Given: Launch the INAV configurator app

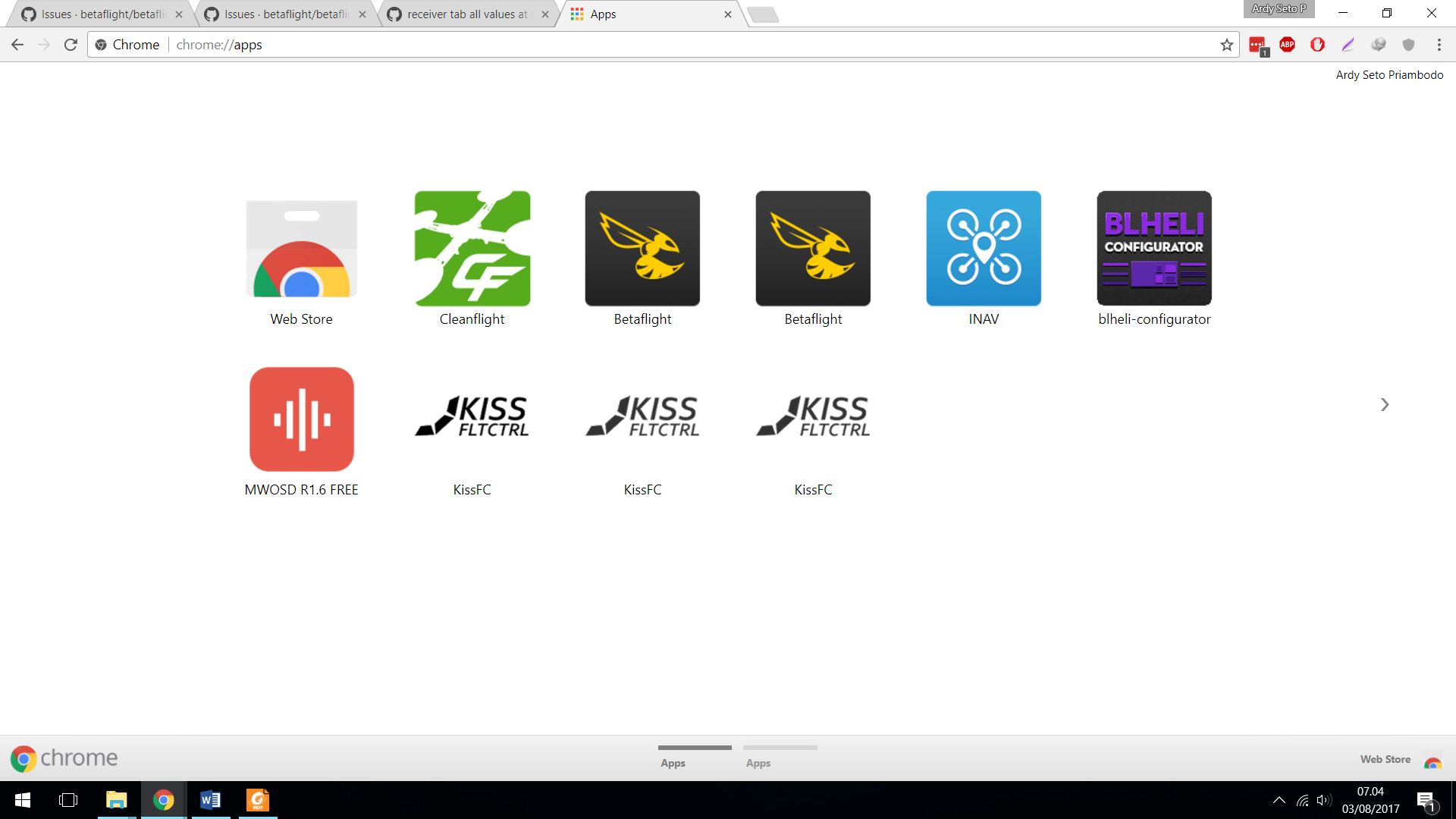Looking at the screenshot, I should tap(984, 258).
